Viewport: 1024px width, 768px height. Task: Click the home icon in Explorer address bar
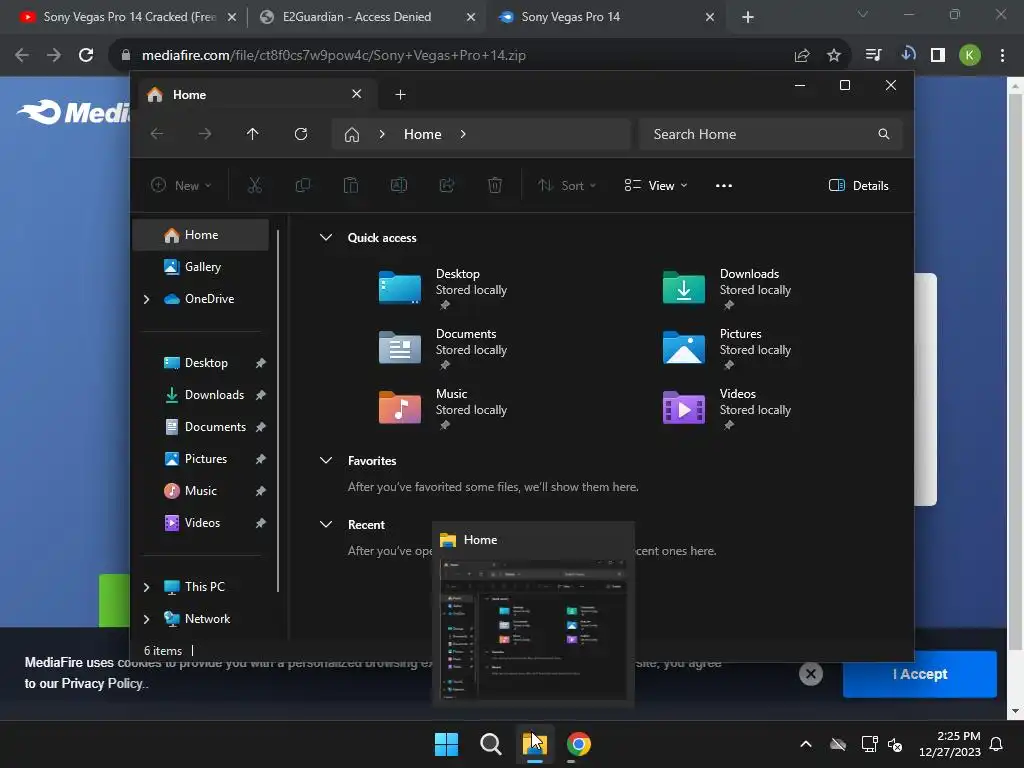[352, 135]
